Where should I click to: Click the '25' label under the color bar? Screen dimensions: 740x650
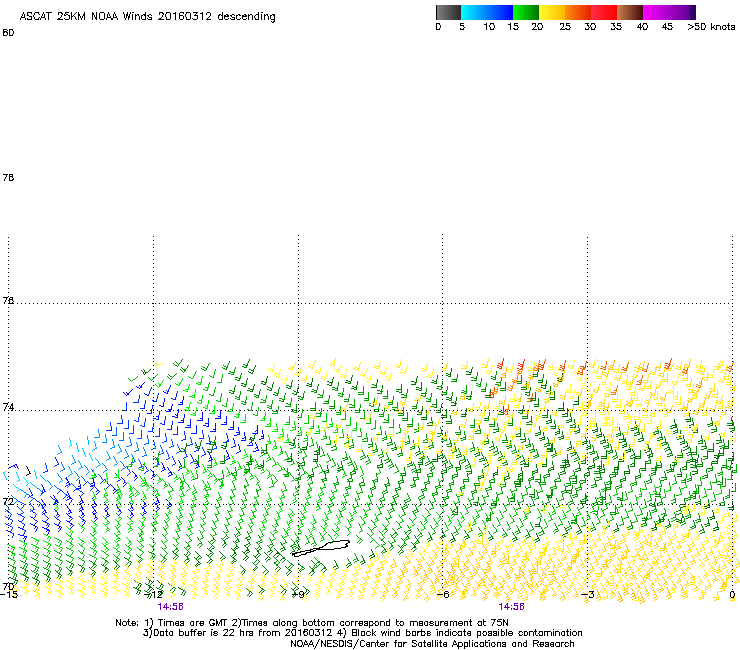coord(565,27)
